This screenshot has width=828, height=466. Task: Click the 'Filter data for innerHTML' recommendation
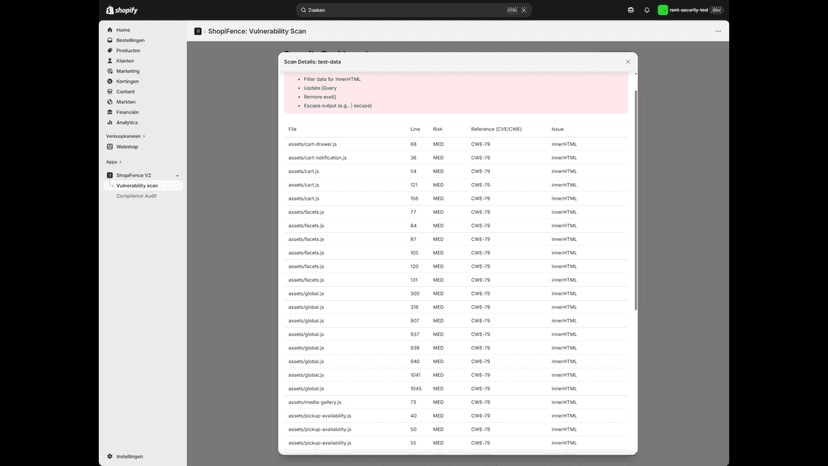332,79
